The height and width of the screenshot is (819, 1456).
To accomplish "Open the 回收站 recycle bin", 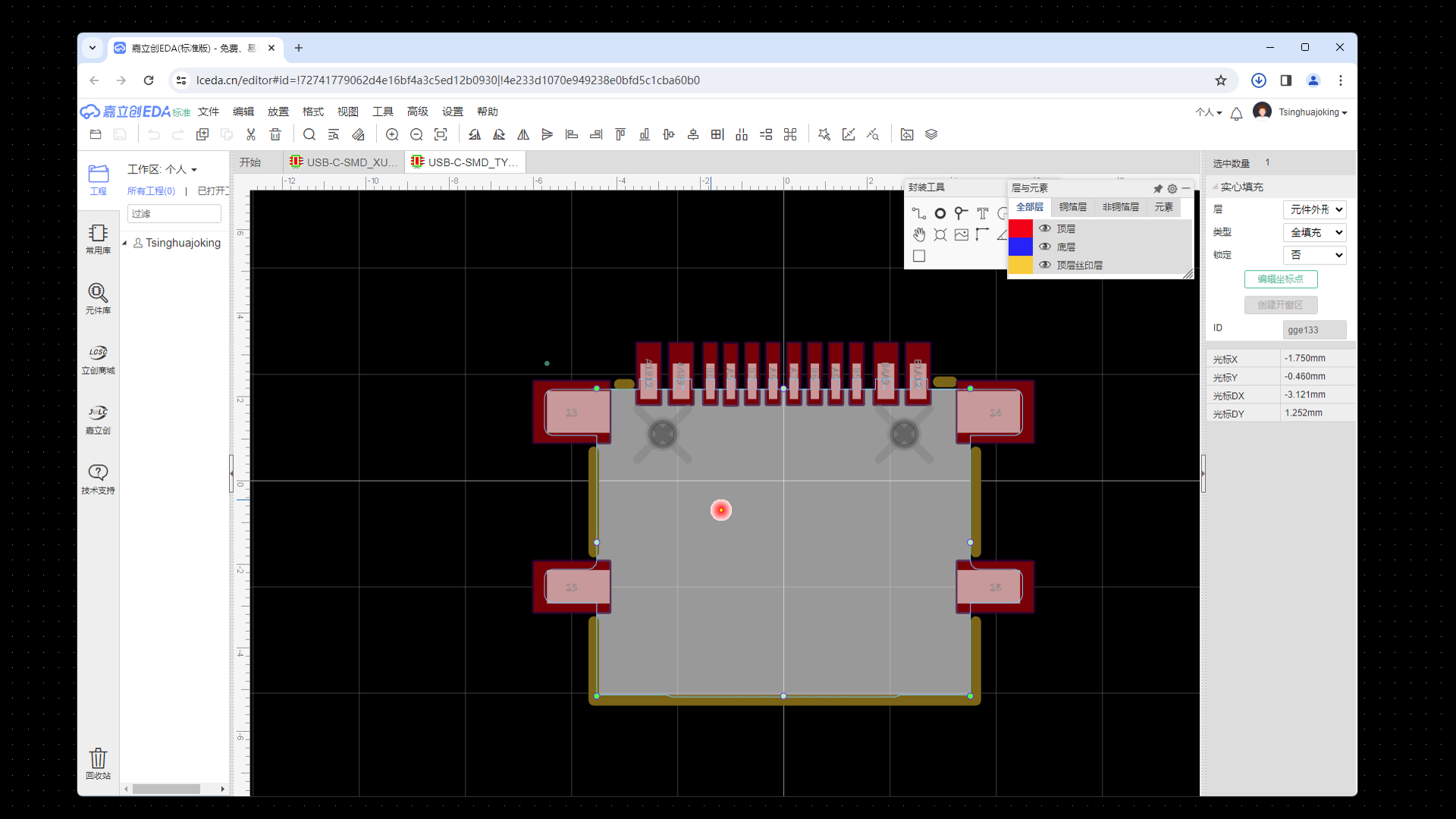I will (98, 763).
